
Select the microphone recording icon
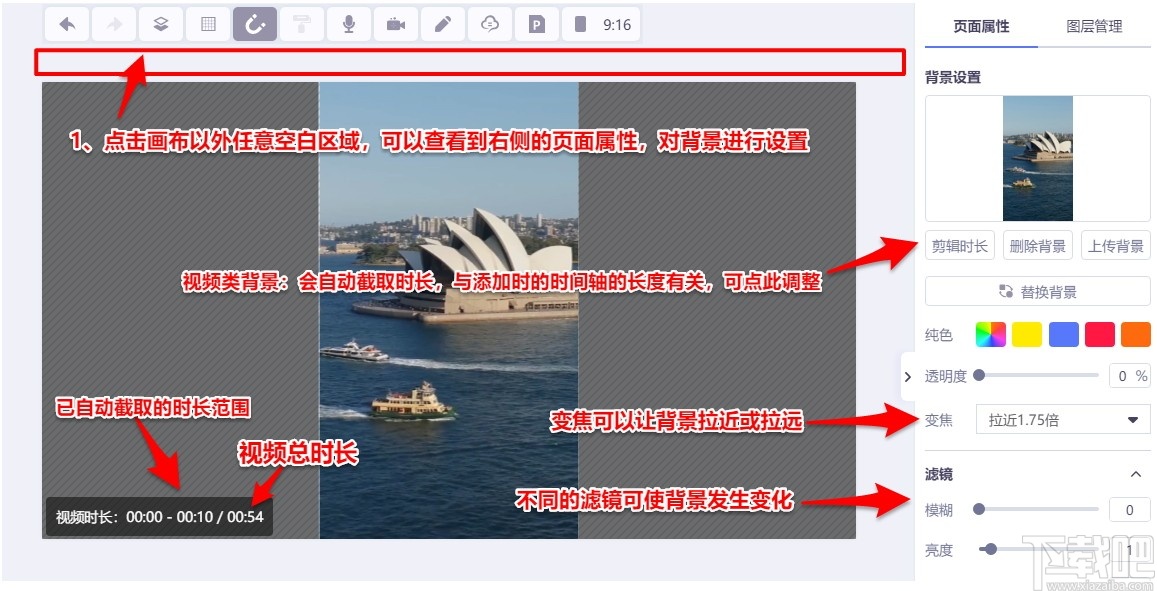(x=348, y=23)
